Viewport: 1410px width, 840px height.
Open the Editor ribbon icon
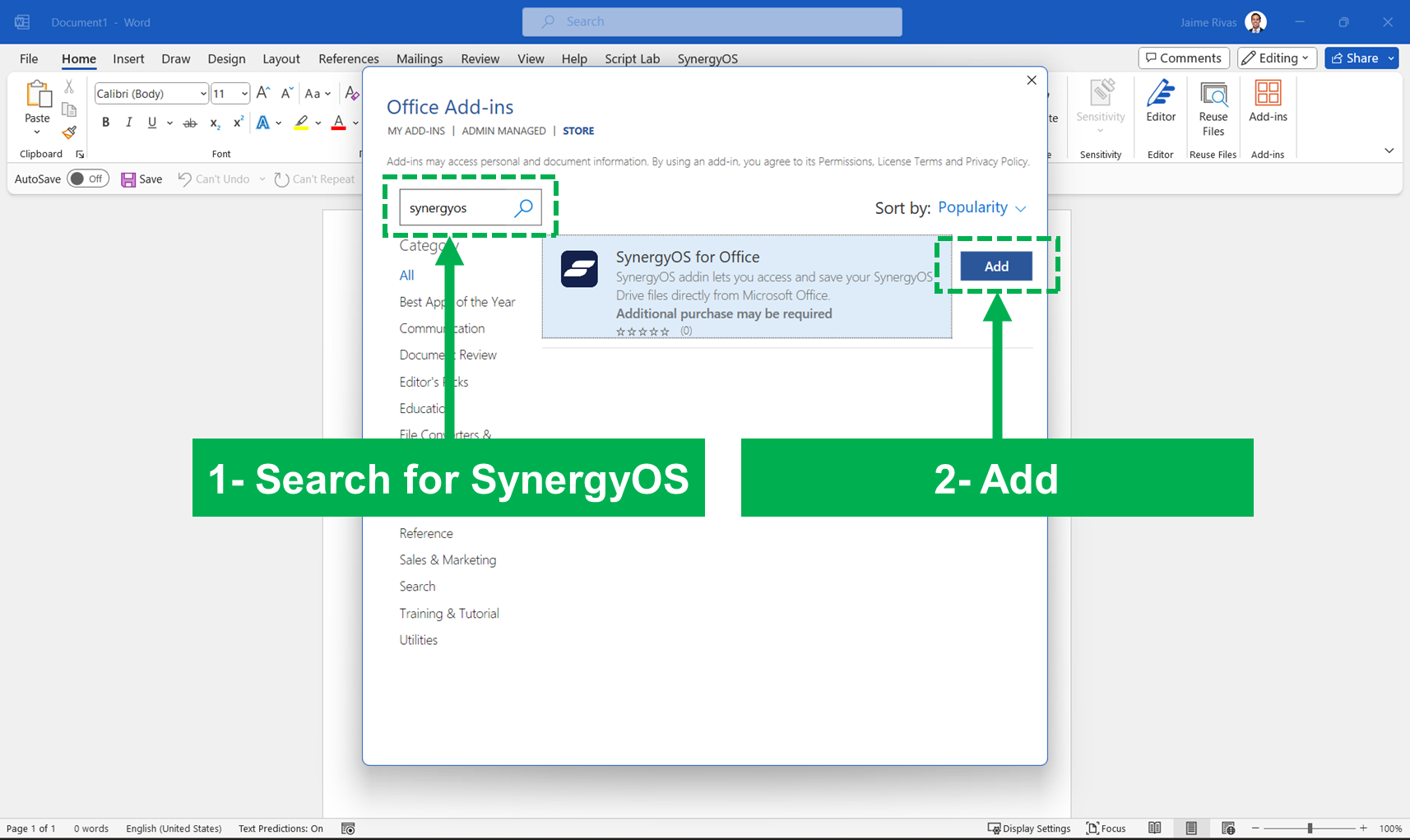1161,93
